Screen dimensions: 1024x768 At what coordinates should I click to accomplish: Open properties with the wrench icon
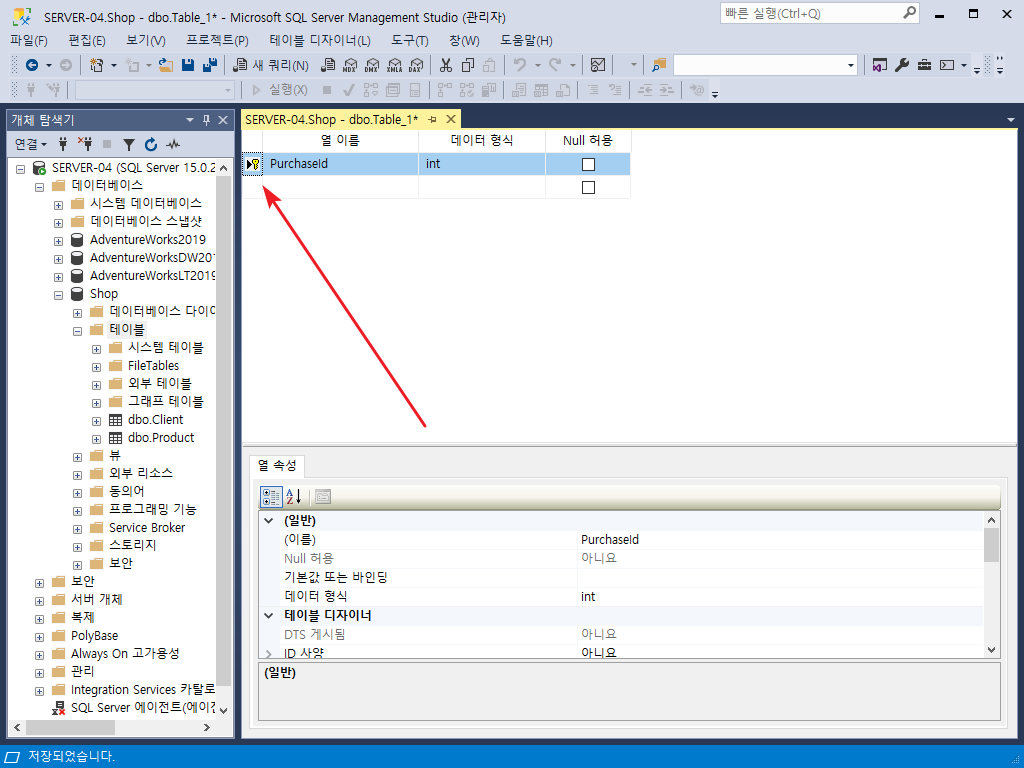[902, 65]
